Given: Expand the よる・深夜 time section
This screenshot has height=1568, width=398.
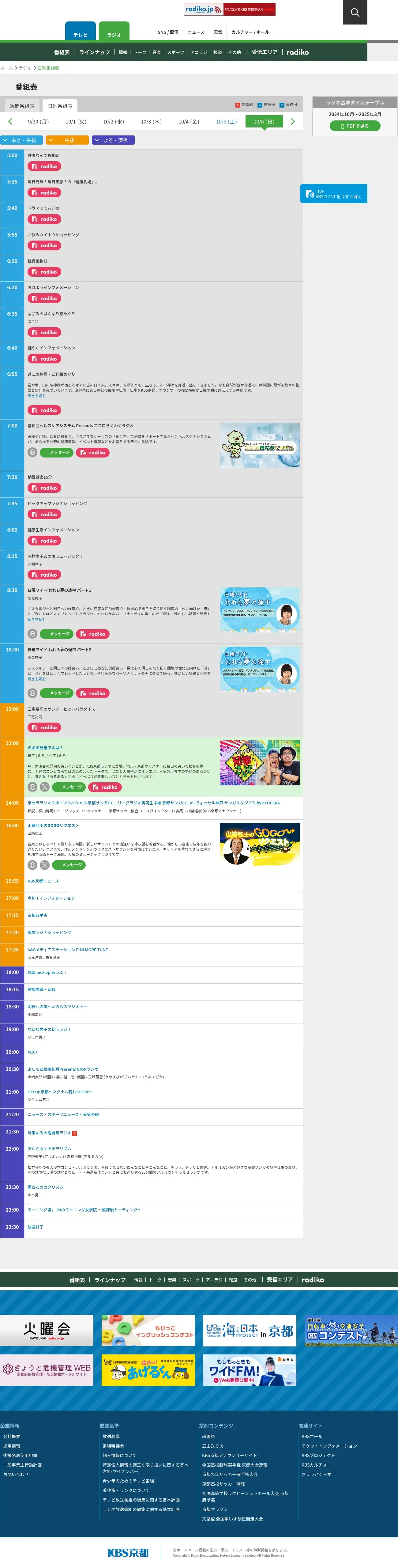Looking at the screenshot, I should pos(113,140).
